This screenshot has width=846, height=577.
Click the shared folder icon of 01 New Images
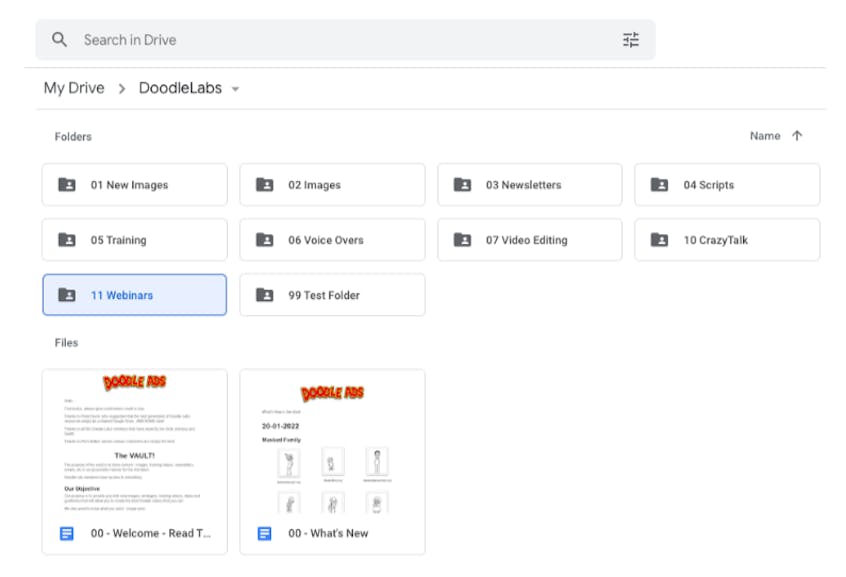[x=67, y=185]
